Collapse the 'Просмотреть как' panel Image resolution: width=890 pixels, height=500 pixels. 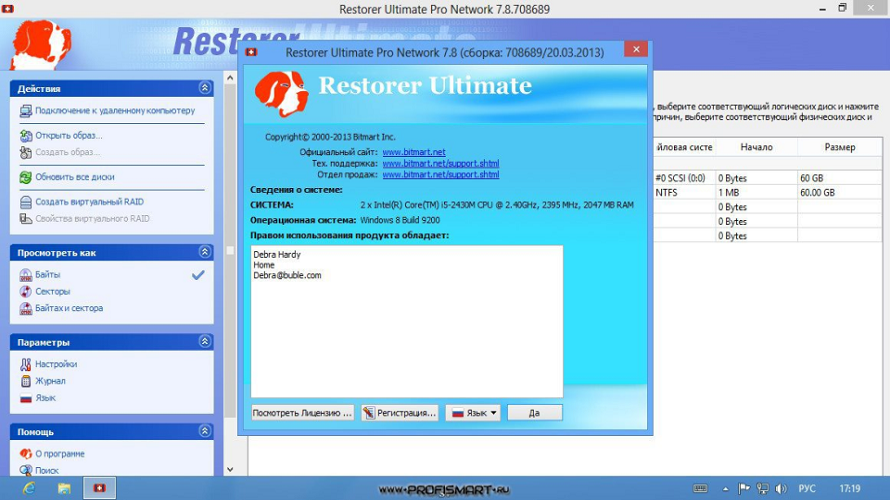[x=205, y=252]
